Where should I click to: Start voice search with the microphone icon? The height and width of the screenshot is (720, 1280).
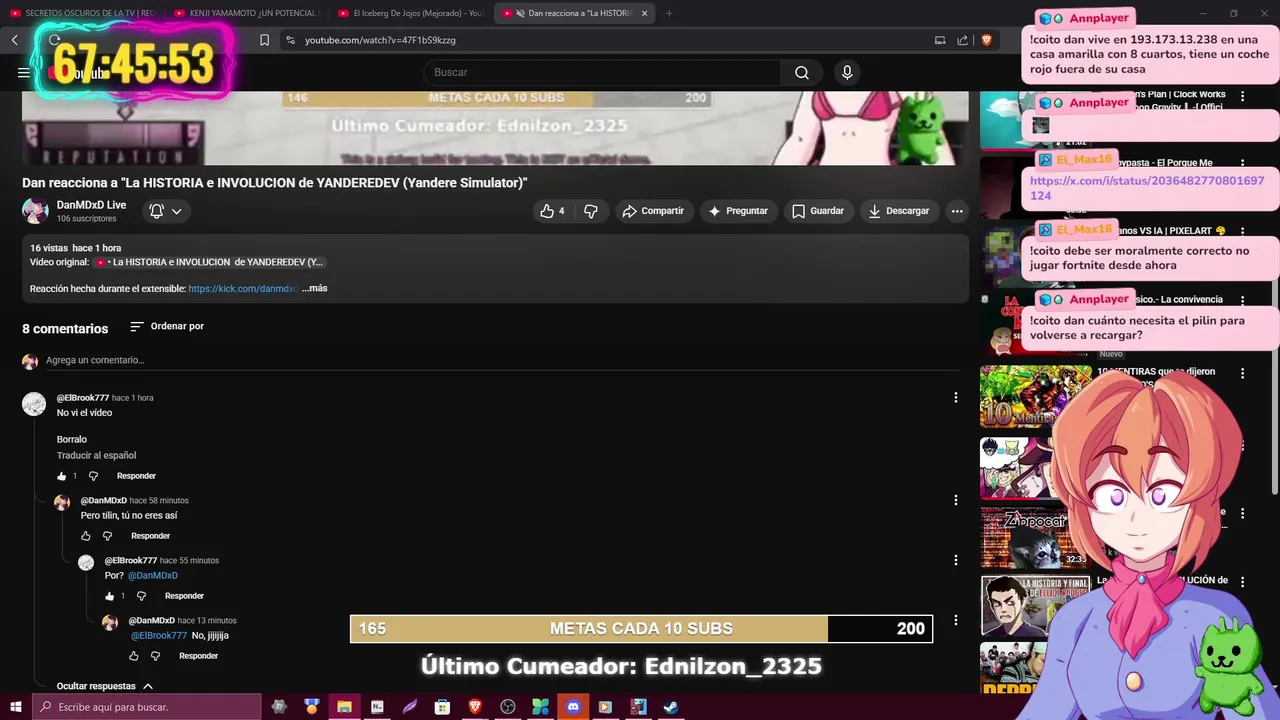click(847, 72)
